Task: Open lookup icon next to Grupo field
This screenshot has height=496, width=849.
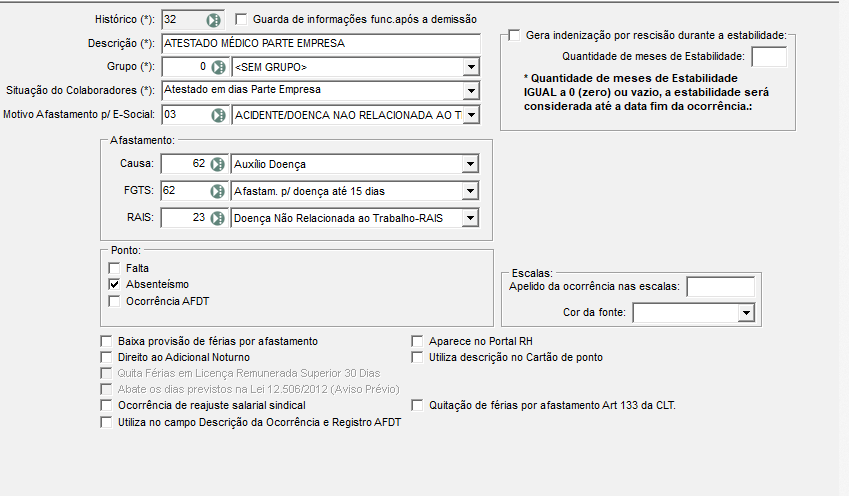Action: (x=218, y=67)
